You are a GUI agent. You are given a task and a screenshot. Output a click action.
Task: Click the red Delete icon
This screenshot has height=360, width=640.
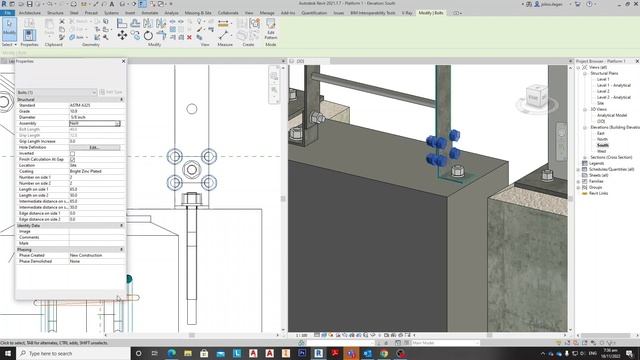189,38
